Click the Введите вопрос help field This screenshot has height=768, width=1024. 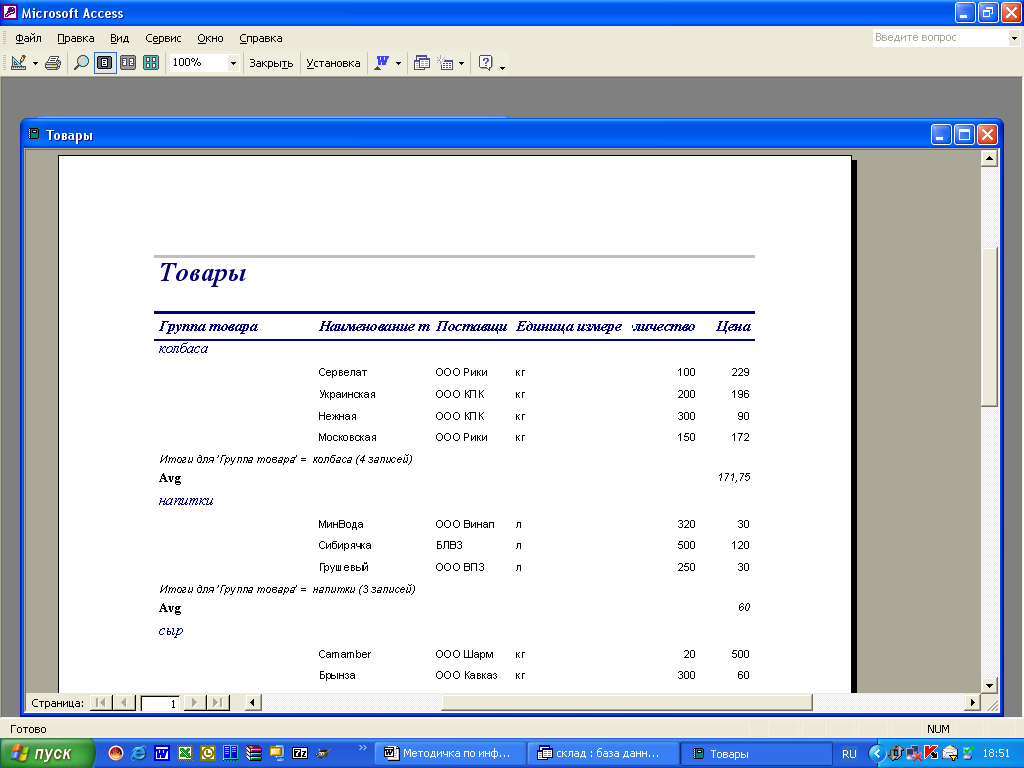click(x=940, y=38)
